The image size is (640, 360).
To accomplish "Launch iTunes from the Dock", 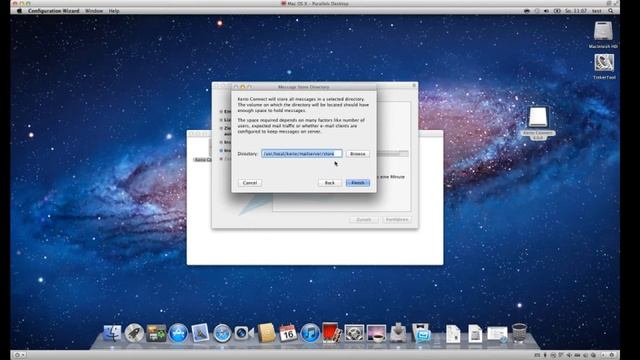I will 310,333.
